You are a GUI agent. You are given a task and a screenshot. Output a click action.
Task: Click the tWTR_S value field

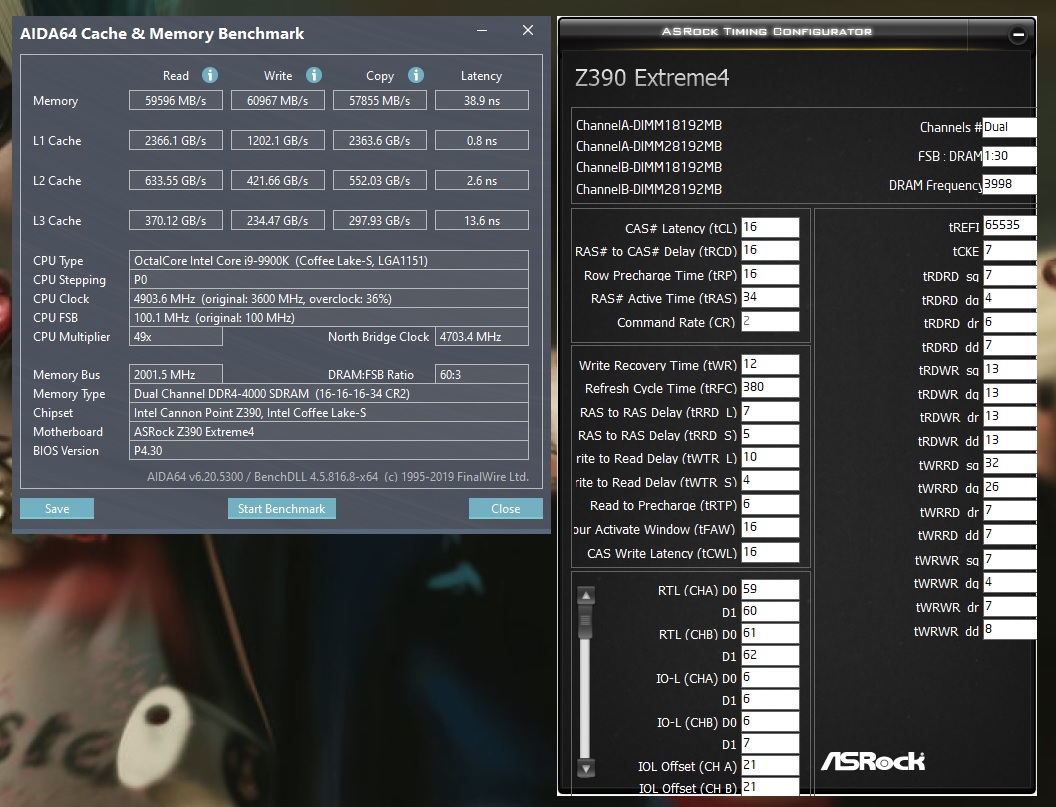[x=770, y=481]
